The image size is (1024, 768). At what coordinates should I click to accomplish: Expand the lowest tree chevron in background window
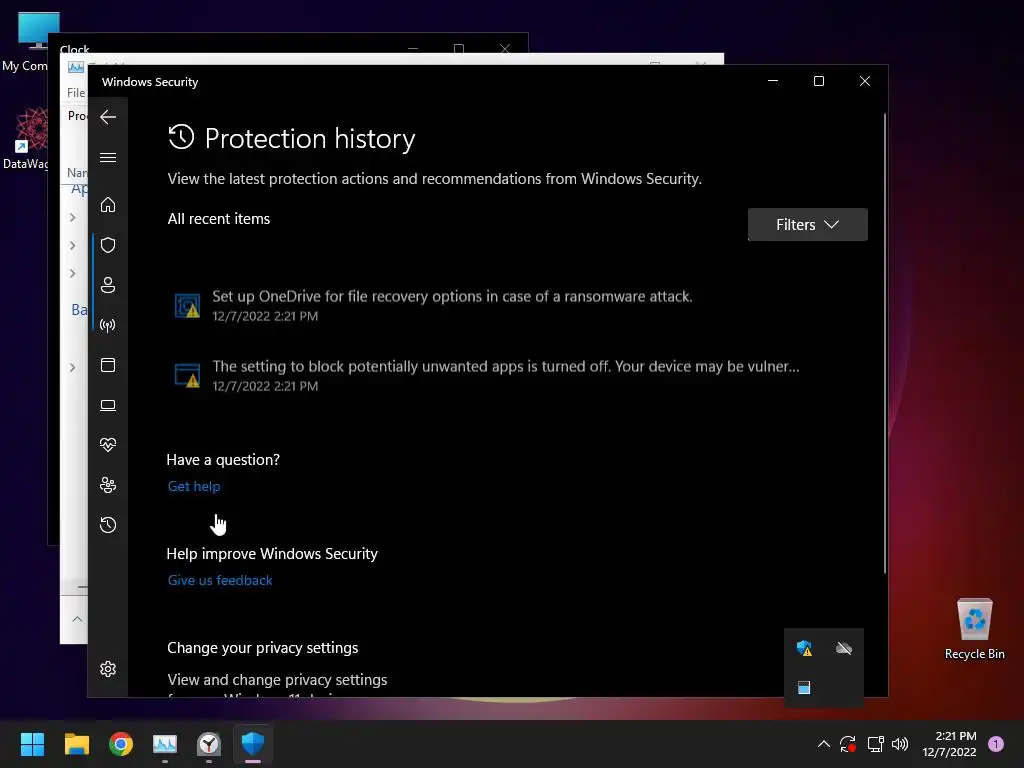pos(72,367)
